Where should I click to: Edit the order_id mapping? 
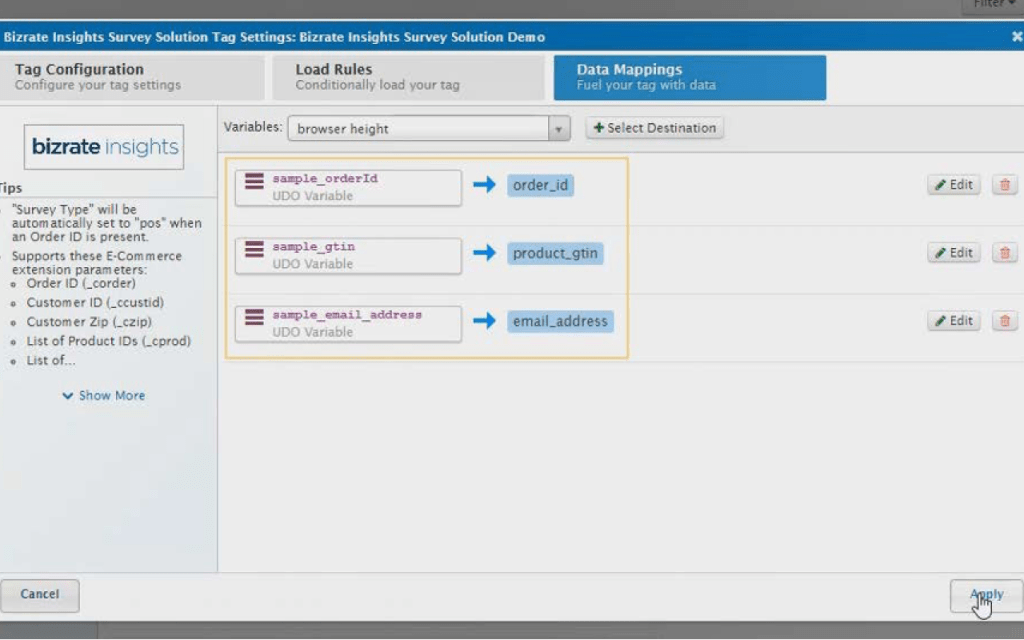[953, 185]
